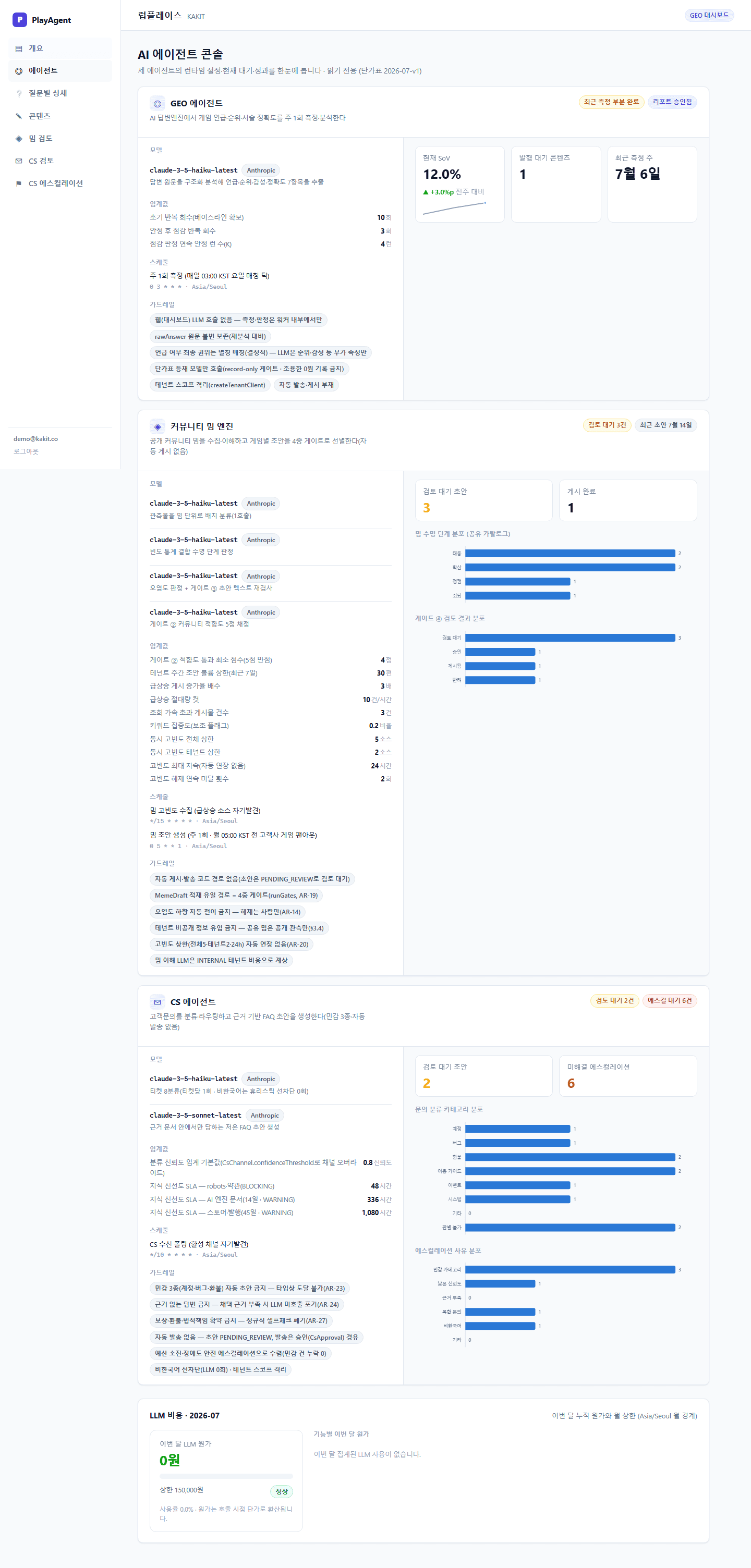Click the 현재 SoV 12.0% card sparkline

(x=454, y=208)
